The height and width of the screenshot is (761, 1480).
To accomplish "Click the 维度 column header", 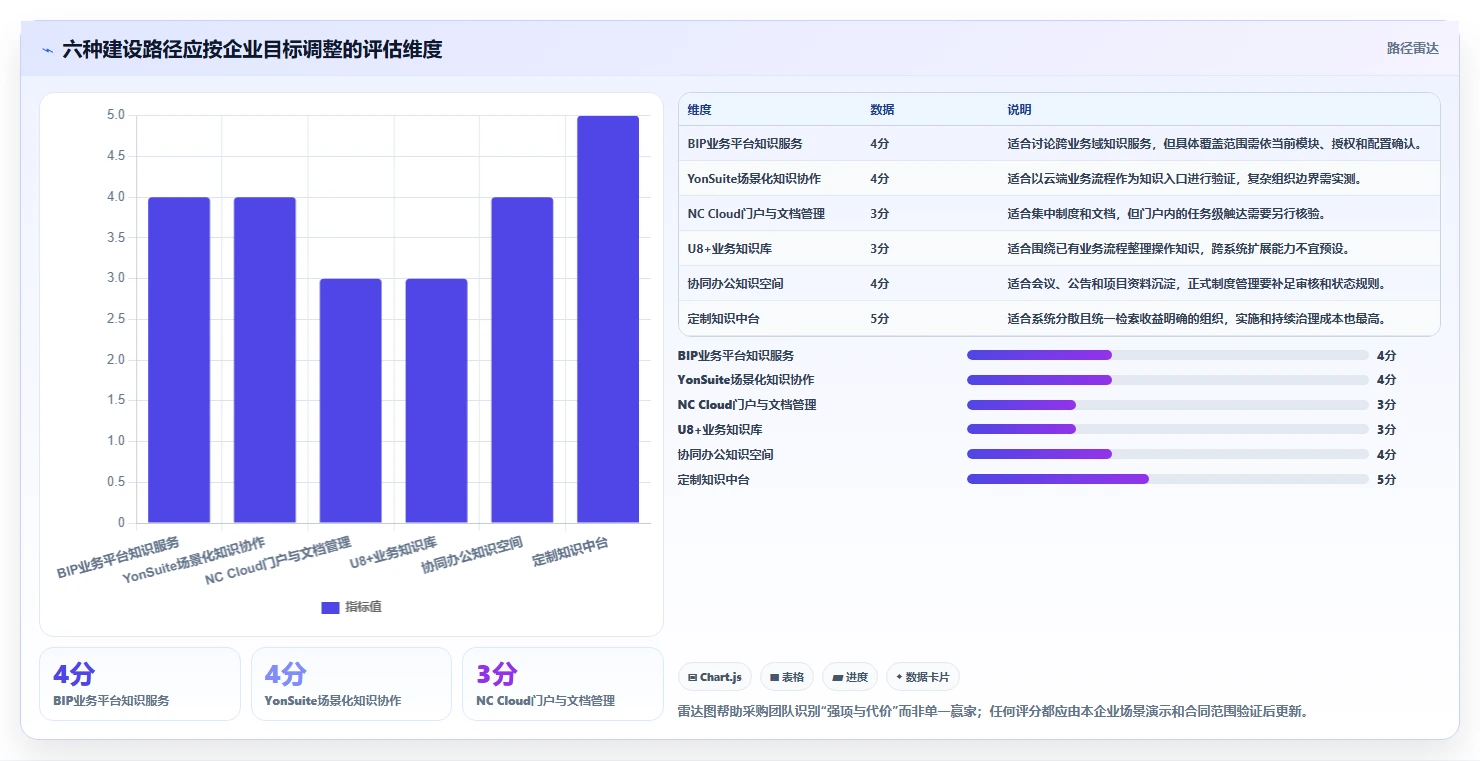I will (x=699, y=110).
